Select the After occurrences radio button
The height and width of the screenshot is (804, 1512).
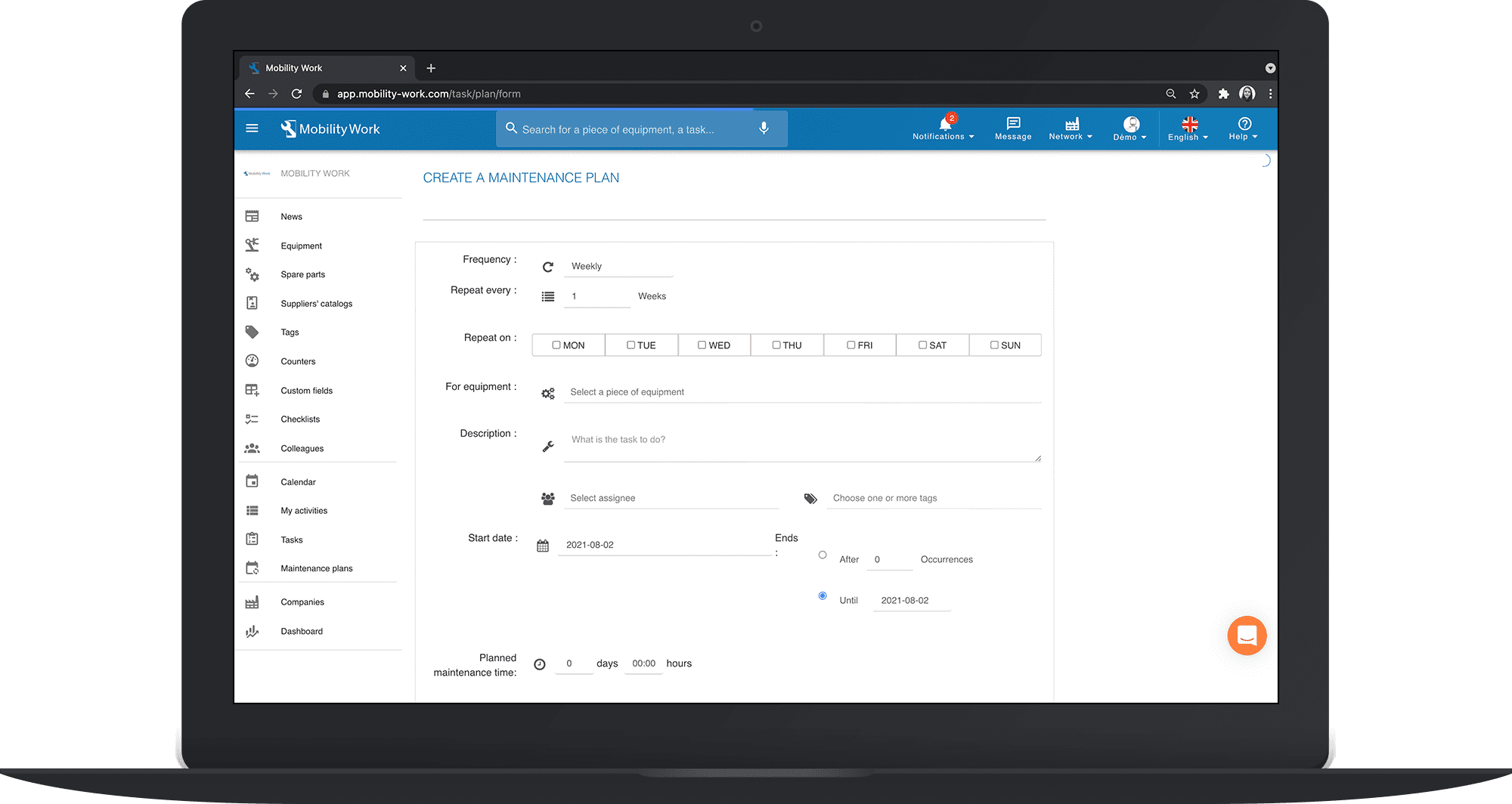[822, 555]
